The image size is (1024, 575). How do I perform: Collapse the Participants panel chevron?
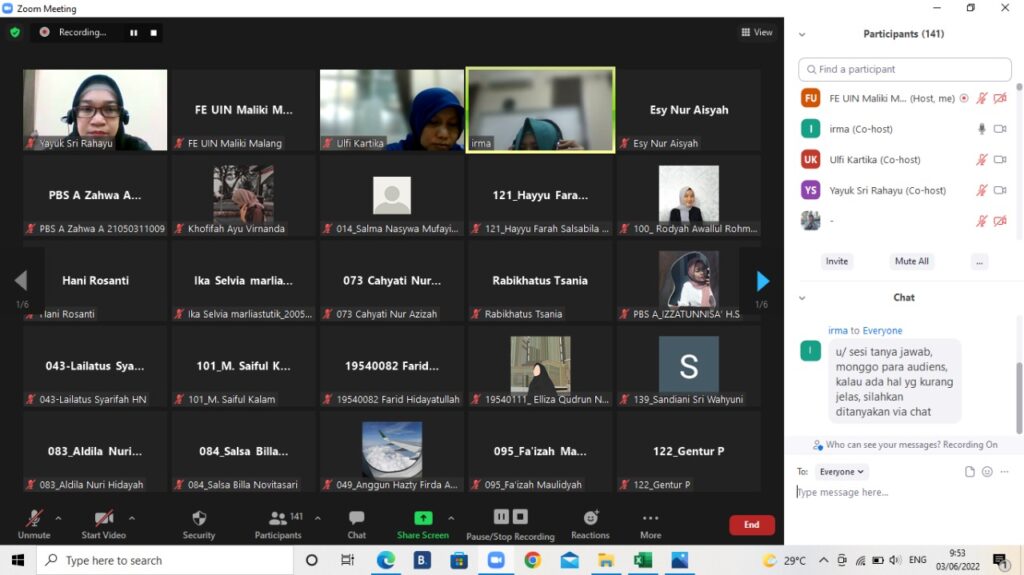pyautogui.click(x=802, y=34)
